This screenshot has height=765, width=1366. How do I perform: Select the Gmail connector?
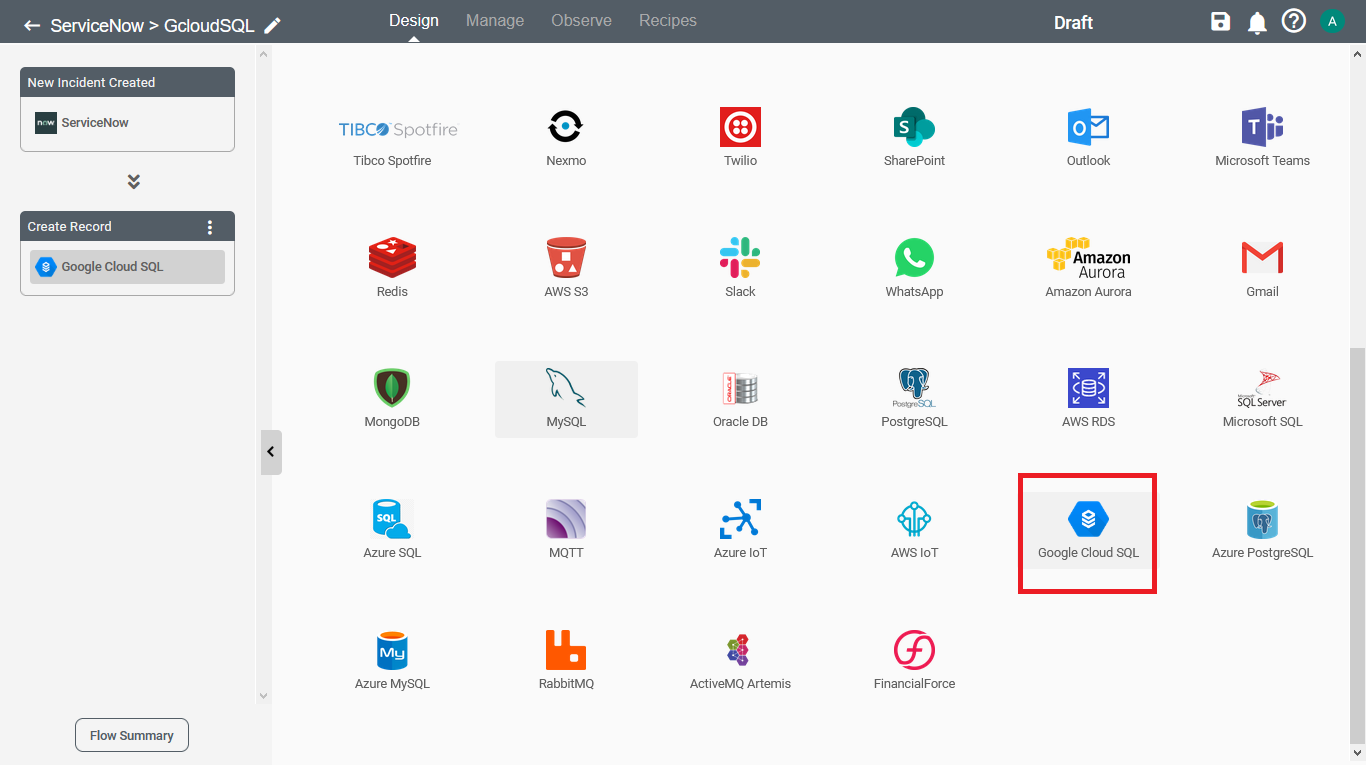coord(1262,269)
